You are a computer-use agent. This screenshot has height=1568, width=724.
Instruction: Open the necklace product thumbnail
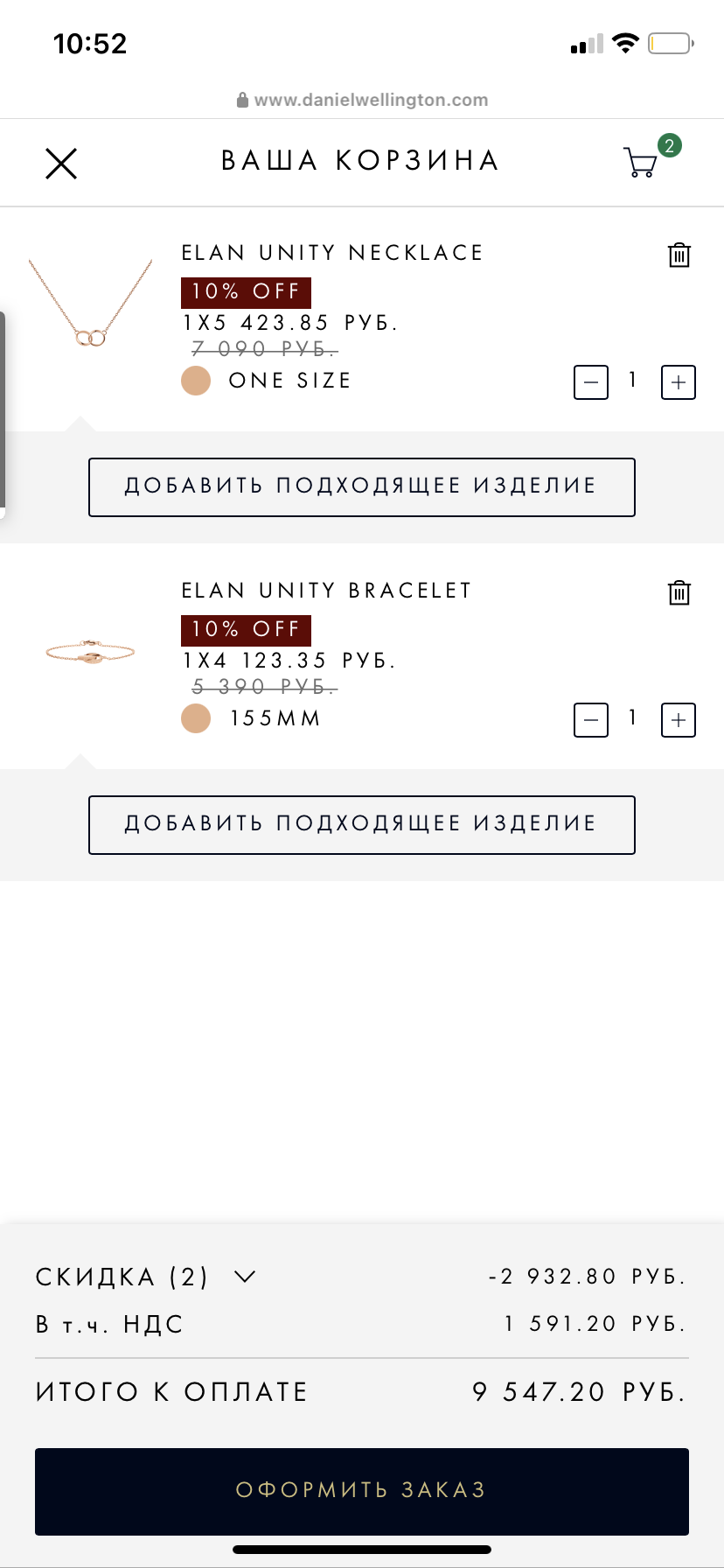[x=90, y=304]
